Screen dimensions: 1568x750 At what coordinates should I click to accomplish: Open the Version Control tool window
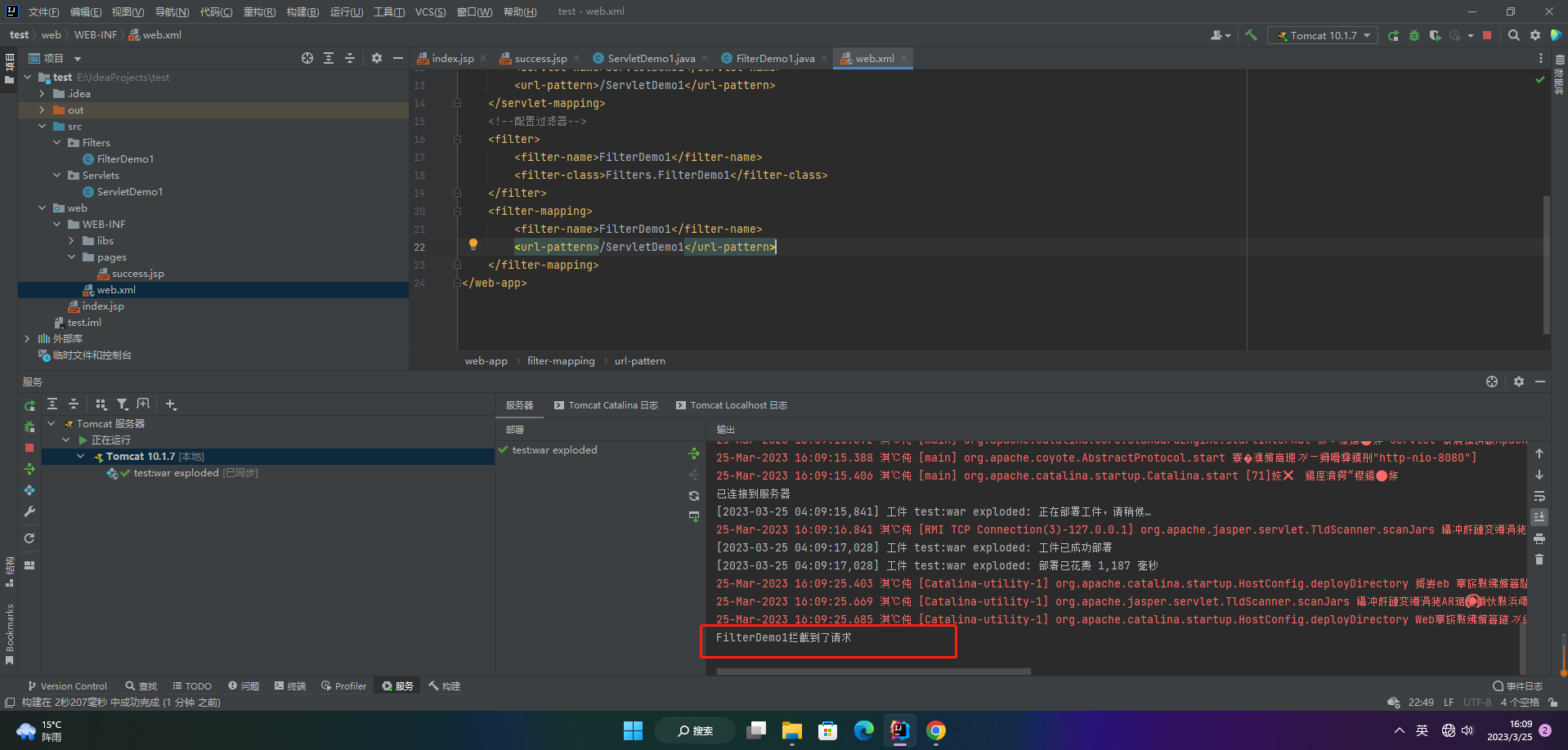point(67,686)
